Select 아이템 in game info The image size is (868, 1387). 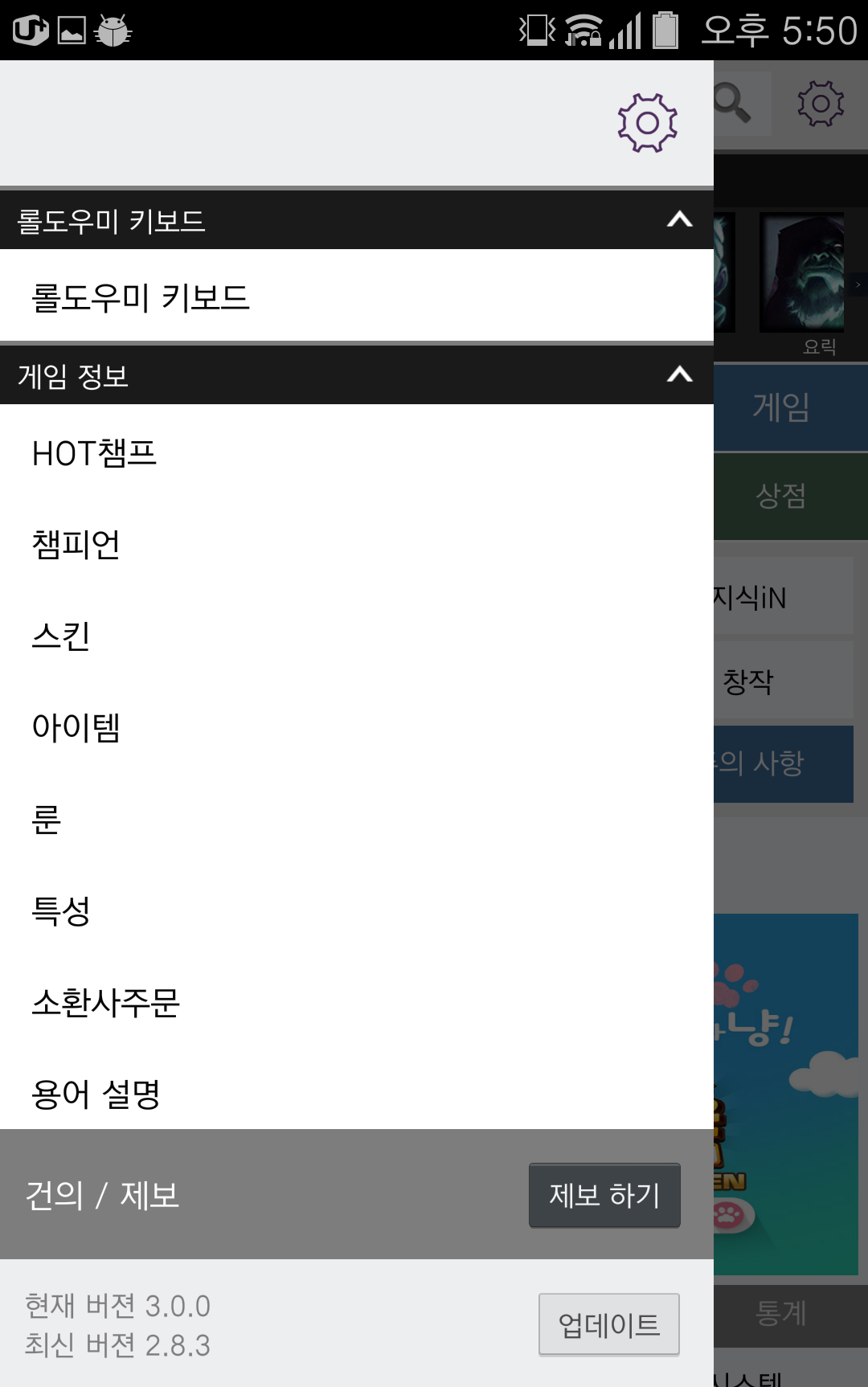pyautogui.click(x=357, y=727)
